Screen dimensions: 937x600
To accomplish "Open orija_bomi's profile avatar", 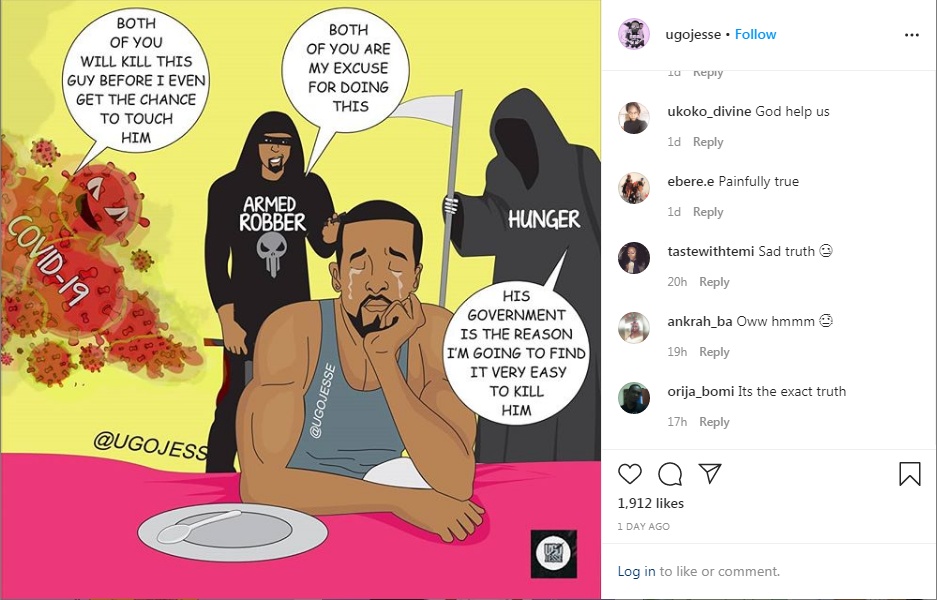I will point(633,397).
